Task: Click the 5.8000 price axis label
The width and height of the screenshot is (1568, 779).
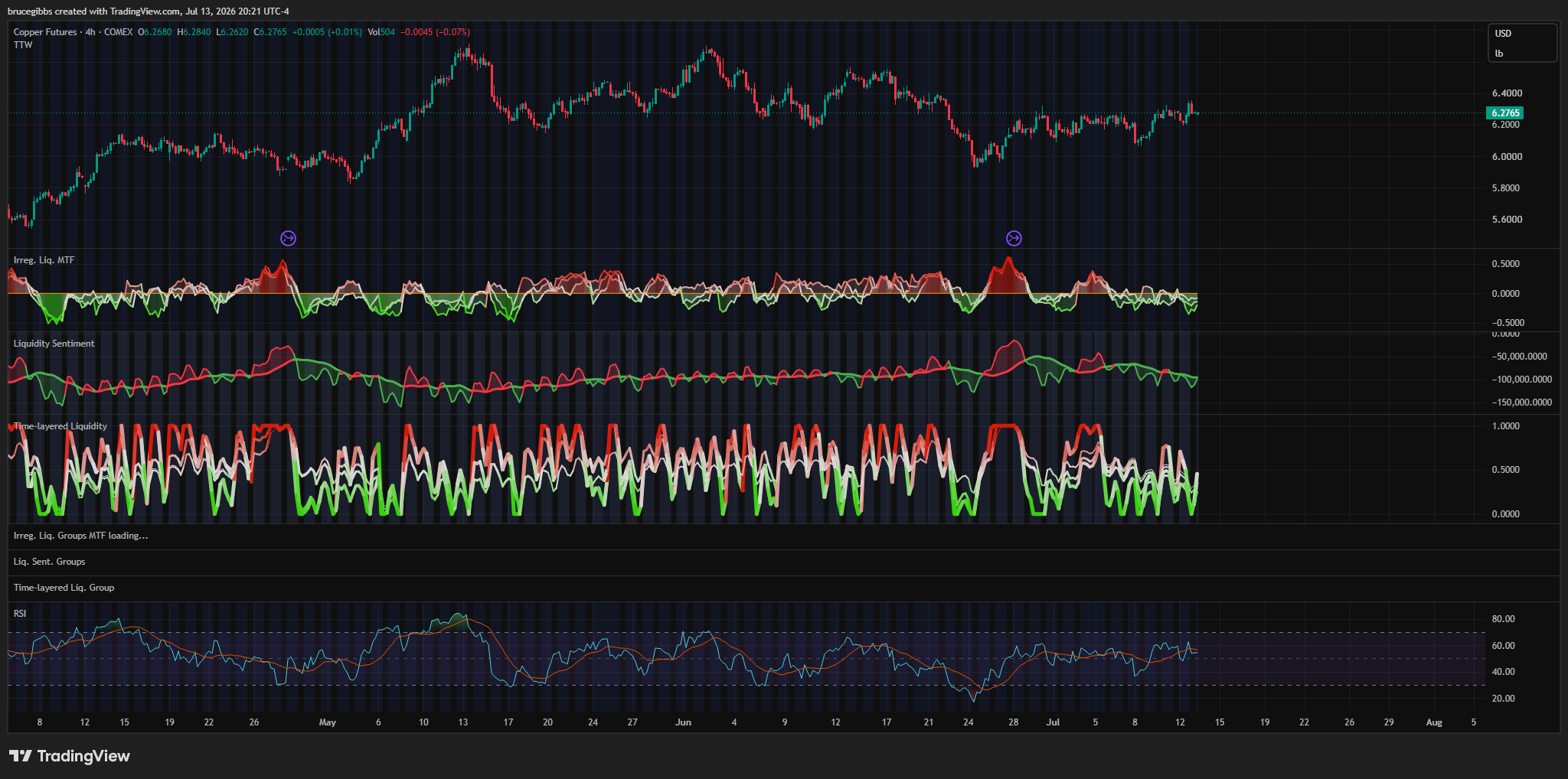Action: [x=1506, y=188]
